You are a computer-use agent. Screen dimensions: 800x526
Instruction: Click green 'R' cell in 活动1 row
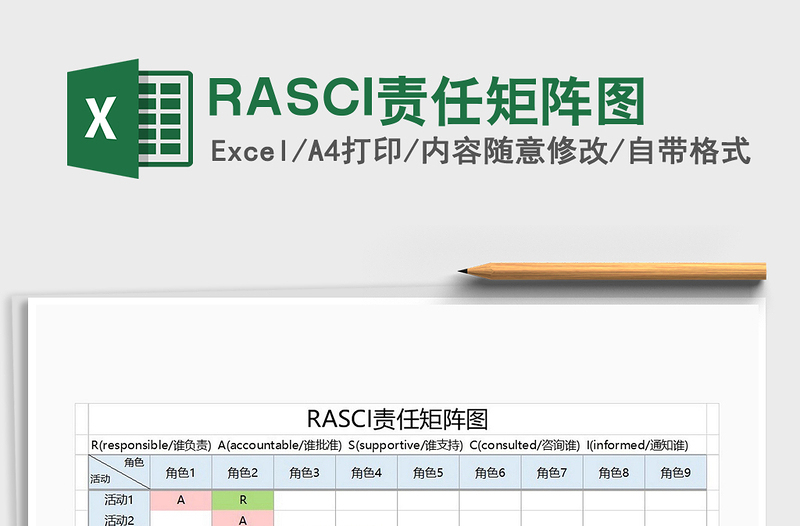pos(243,500)
